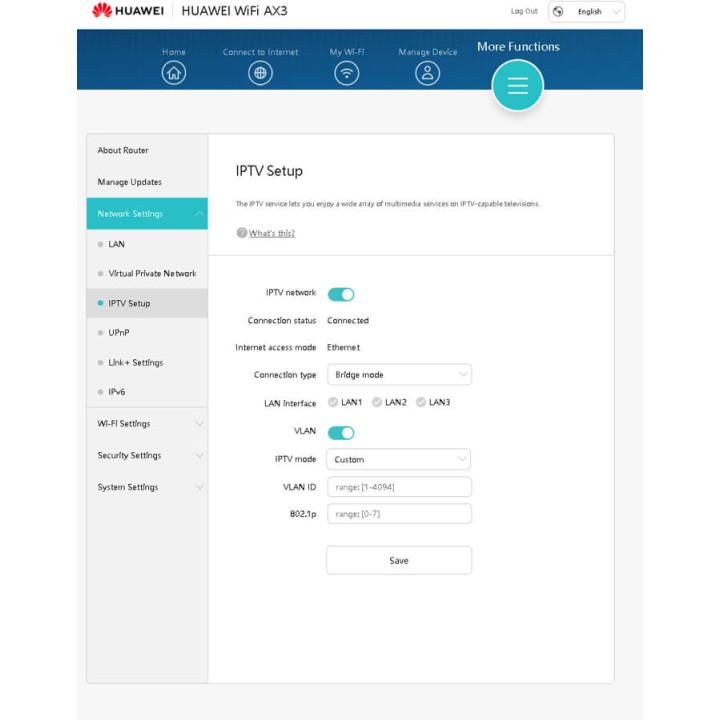Open the IPTV mode Custom dropdown

coord(399,459)
